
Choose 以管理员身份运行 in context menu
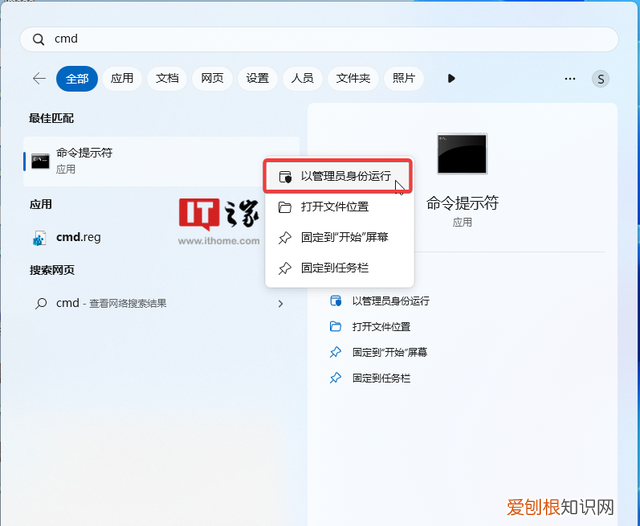[x=338, y=176]
